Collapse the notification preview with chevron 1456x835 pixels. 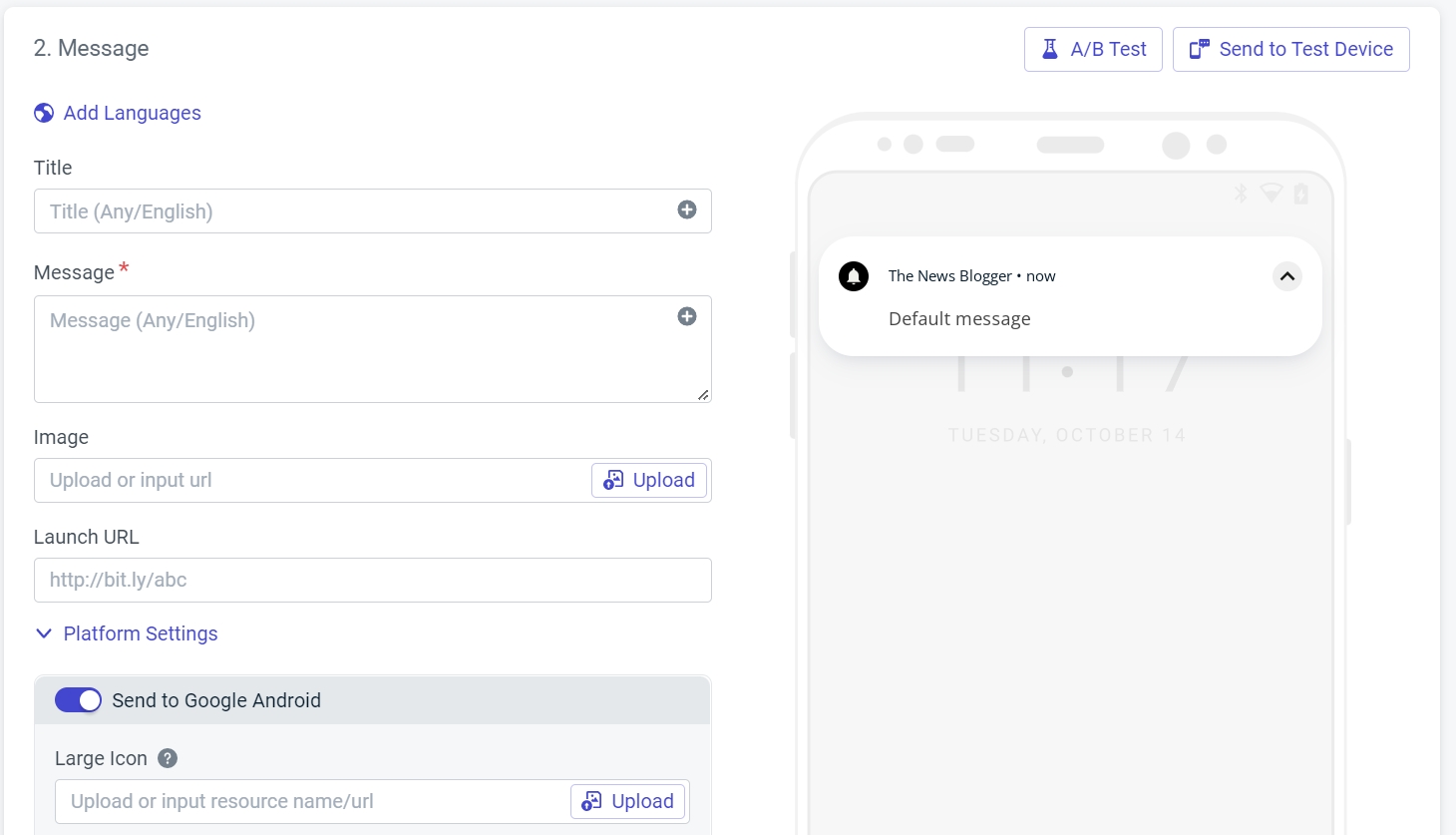(1287, 276)
